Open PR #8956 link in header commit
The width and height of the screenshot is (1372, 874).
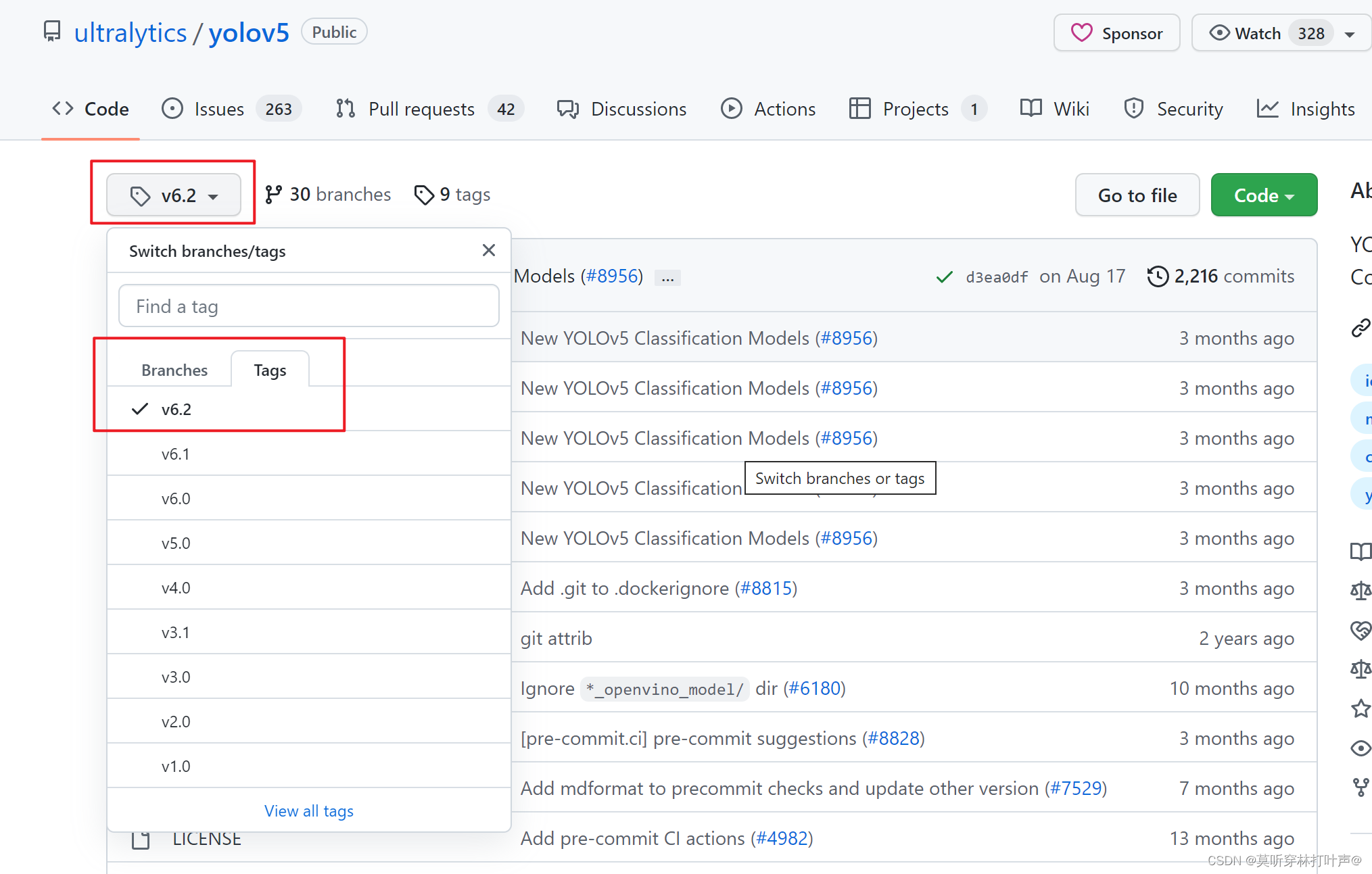pyautogui.click(x=613, y=276)
